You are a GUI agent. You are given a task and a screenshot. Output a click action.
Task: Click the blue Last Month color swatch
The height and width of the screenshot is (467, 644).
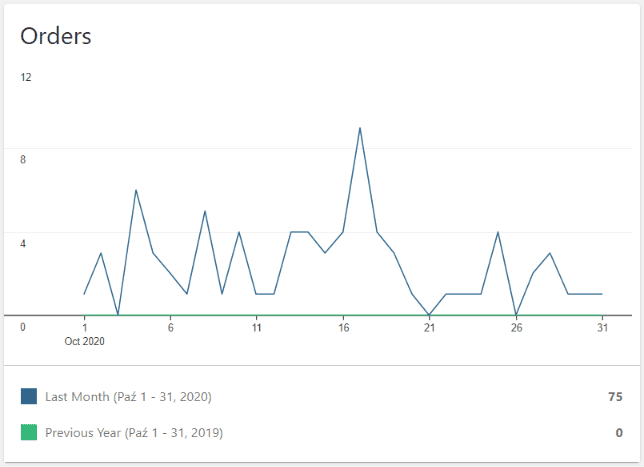[x=29, y=397]
